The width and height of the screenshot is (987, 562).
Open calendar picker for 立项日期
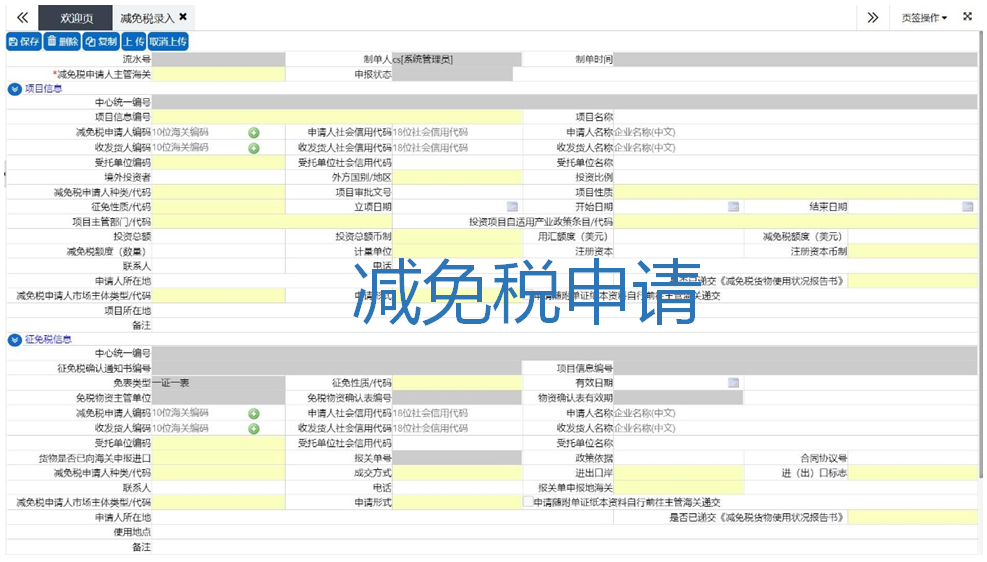tap(512, 206)
